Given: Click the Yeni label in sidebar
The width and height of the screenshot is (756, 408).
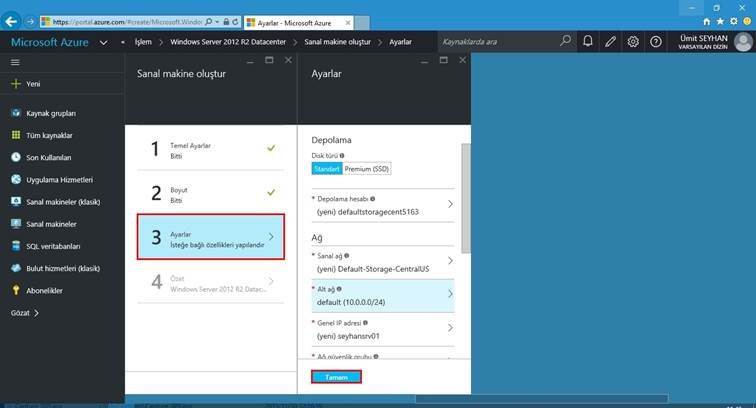Looking at the screenshot, I should [33, 84].
